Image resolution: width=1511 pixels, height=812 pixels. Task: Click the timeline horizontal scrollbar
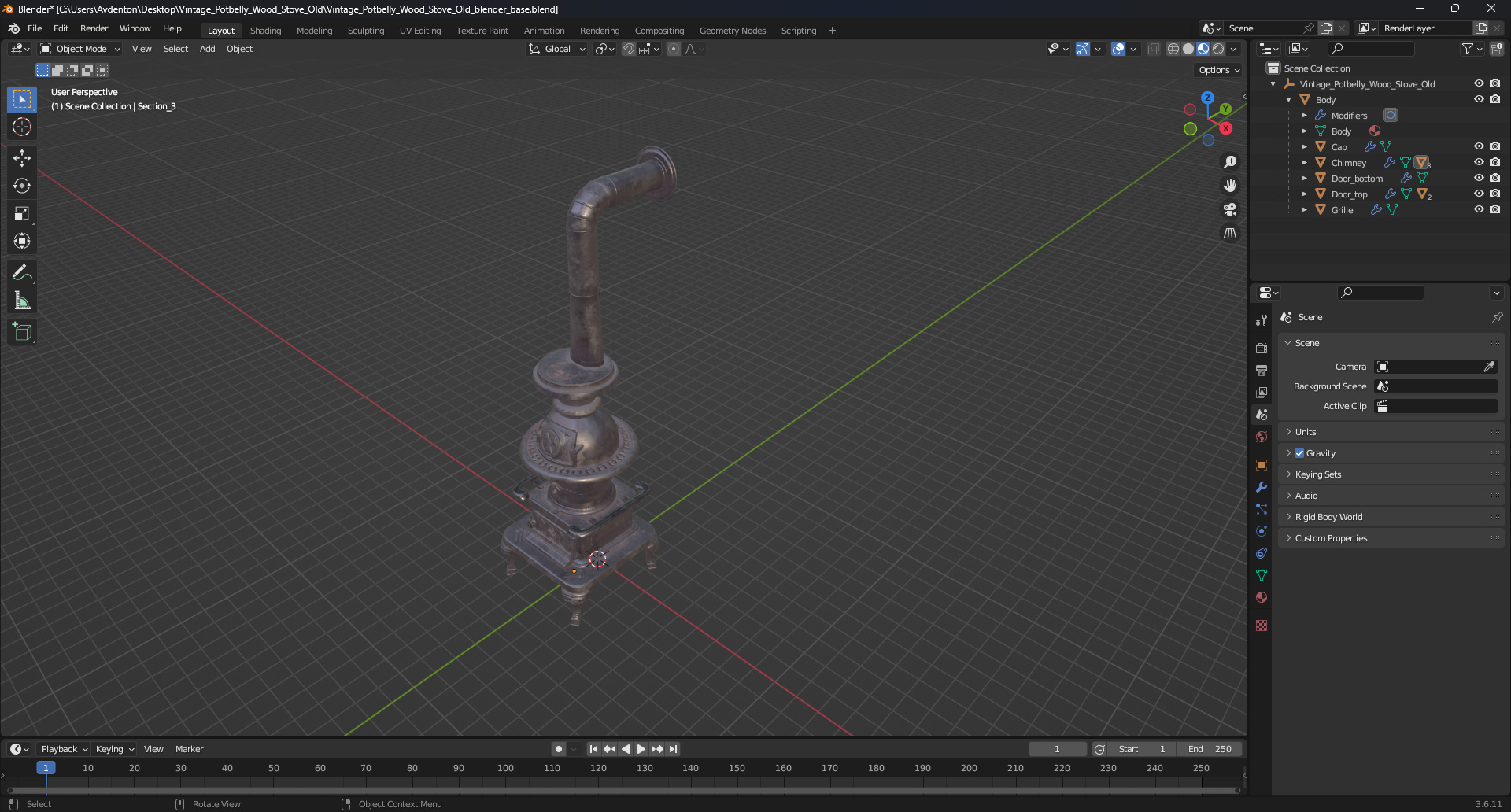pyautogui.click(x=623, y=790)
